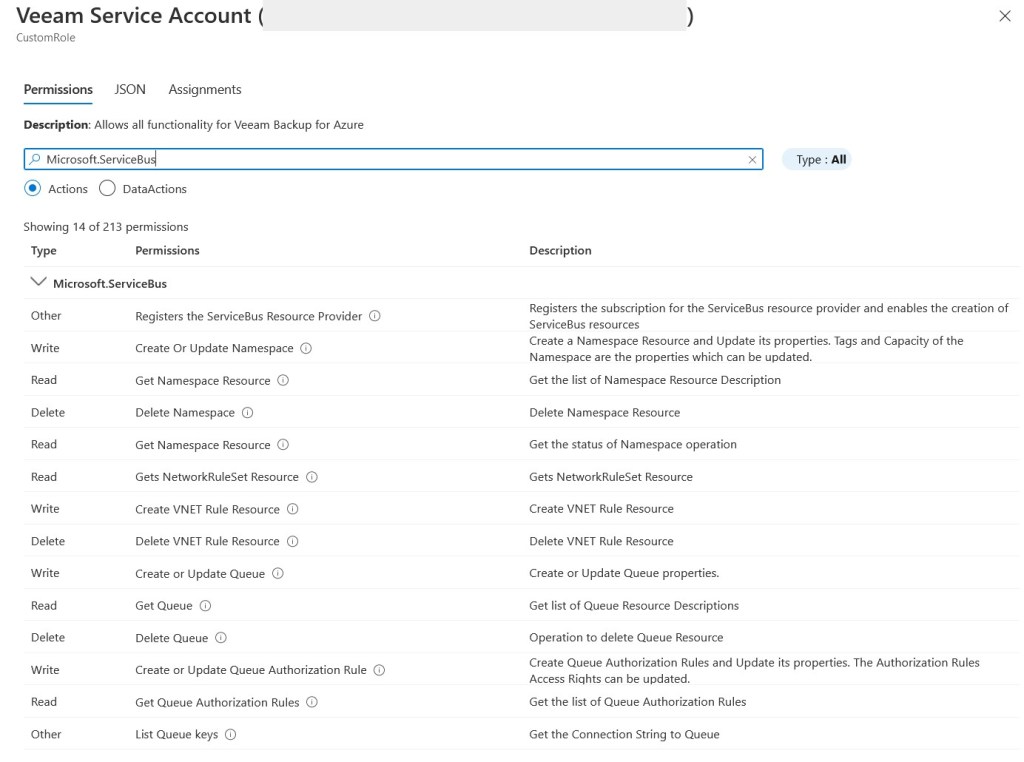1024x762 pixels.
Task: Click info icon beside Create Or Update Namespace
Action: point(305,347)
